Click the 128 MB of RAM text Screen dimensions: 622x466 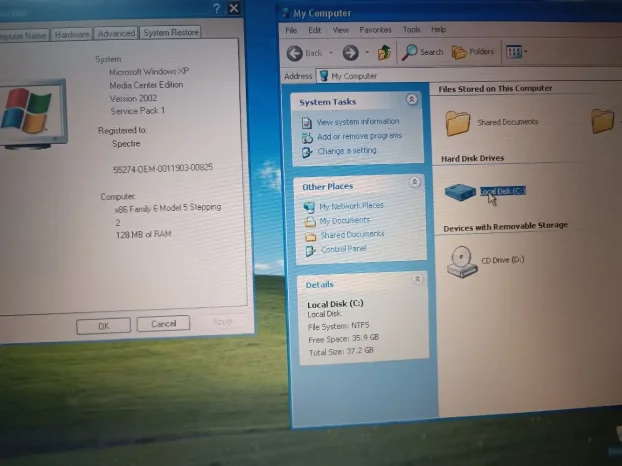tap(144, 234)
